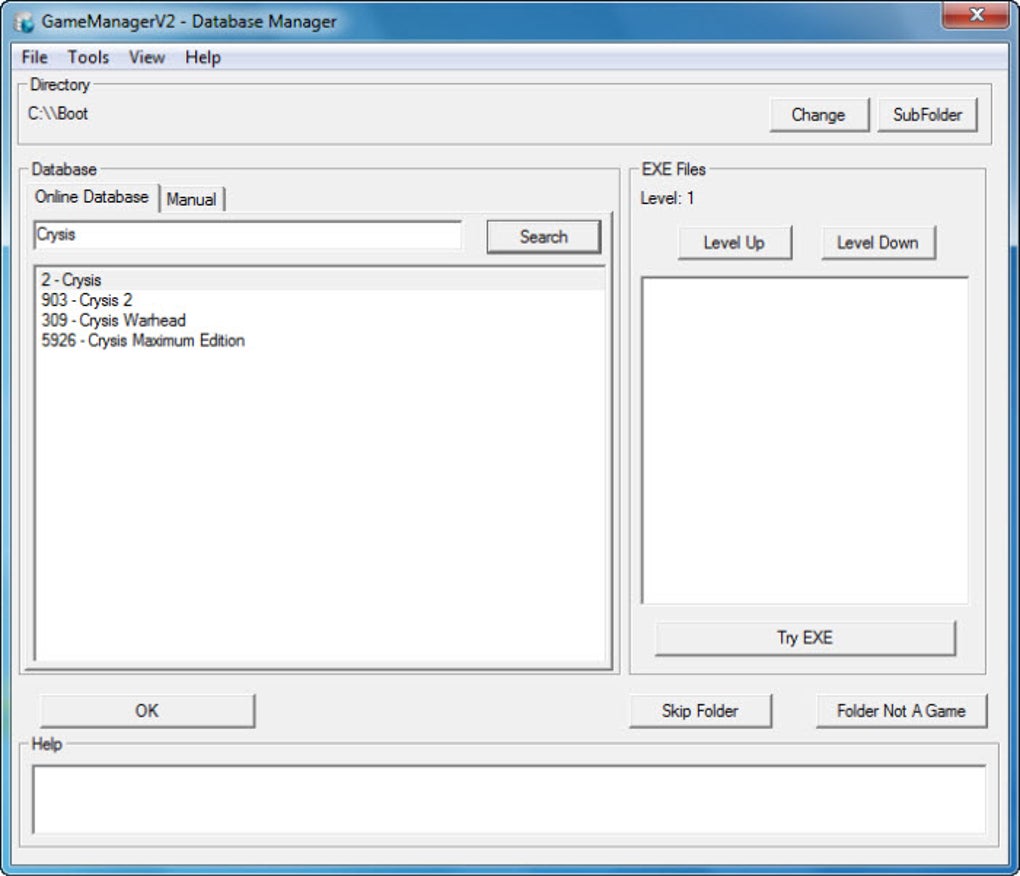This screenshot has width=1020, height=876.
Task: Select the '903 - Crysis 2' result
Action: point(320,300)
